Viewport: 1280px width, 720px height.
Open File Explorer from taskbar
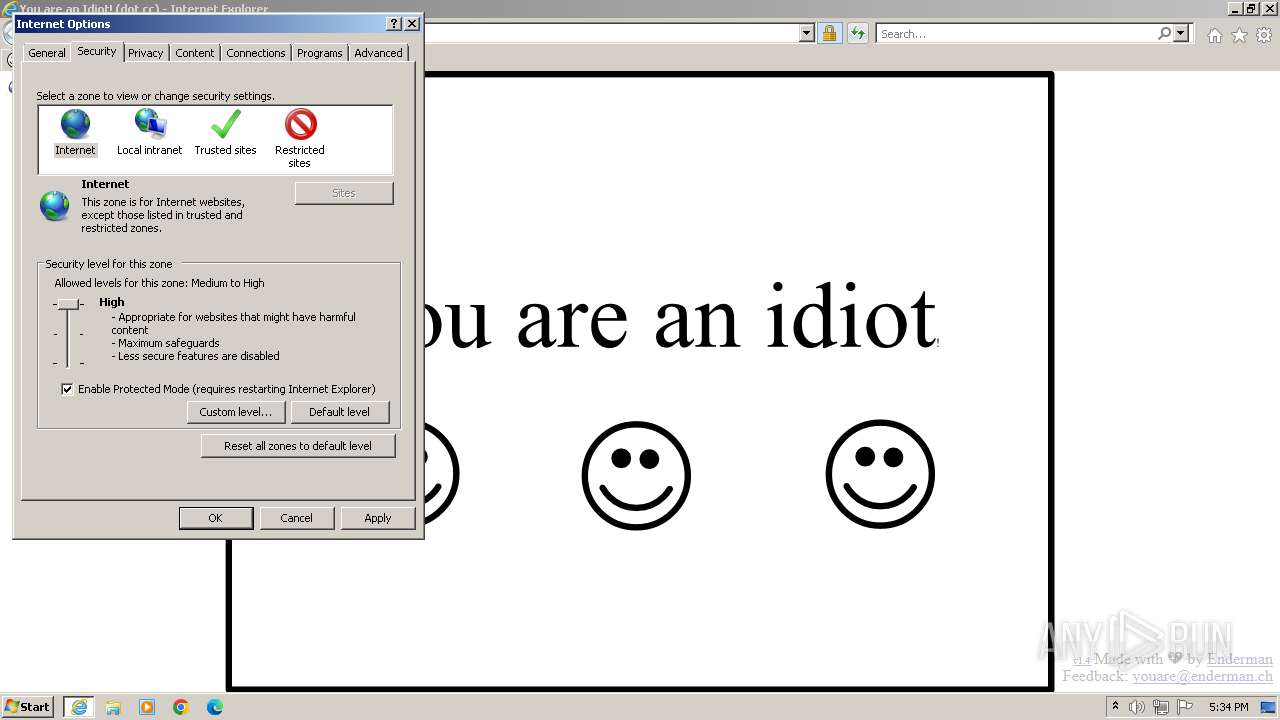tap(113, 707)
